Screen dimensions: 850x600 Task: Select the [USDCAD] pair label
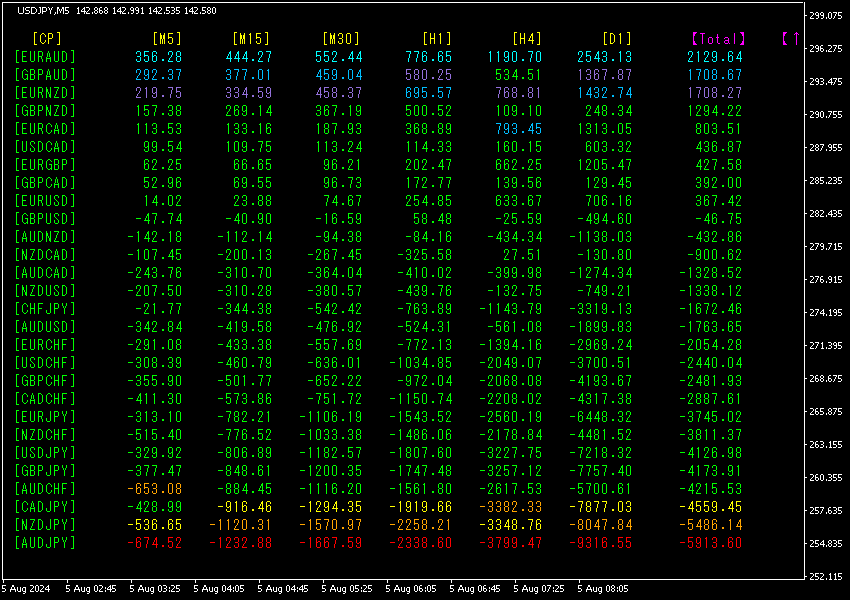point(45,146)
